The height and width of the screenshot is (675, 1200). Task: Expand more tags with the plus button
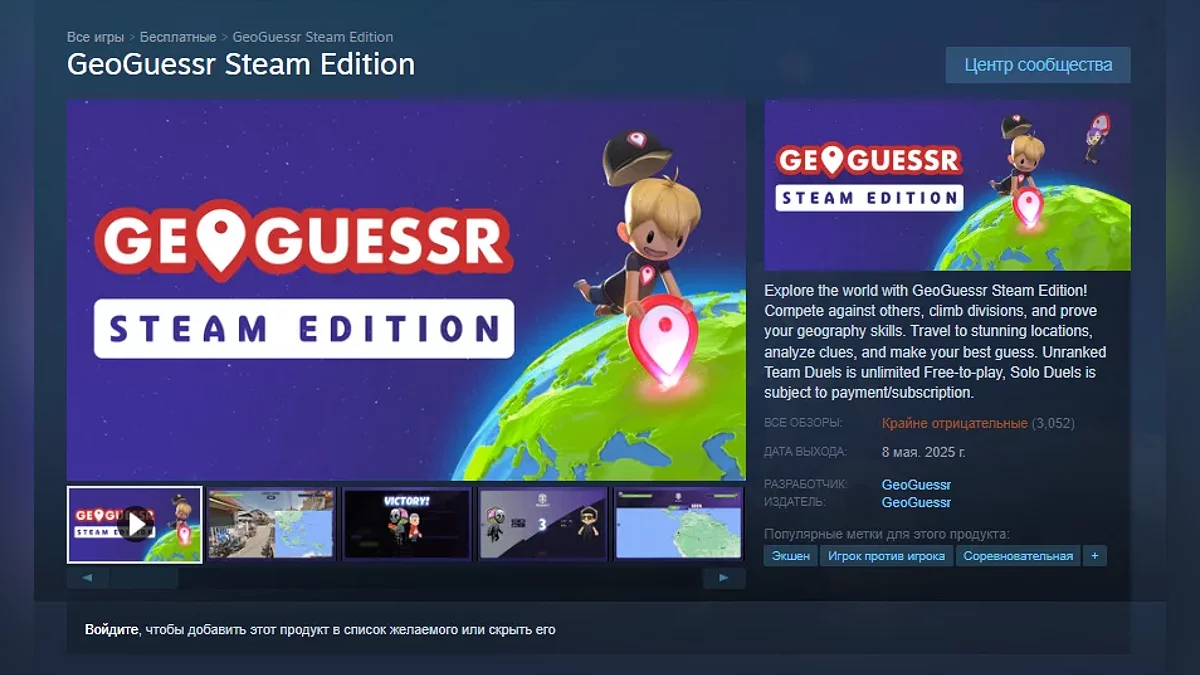[x=1094, y=556]
